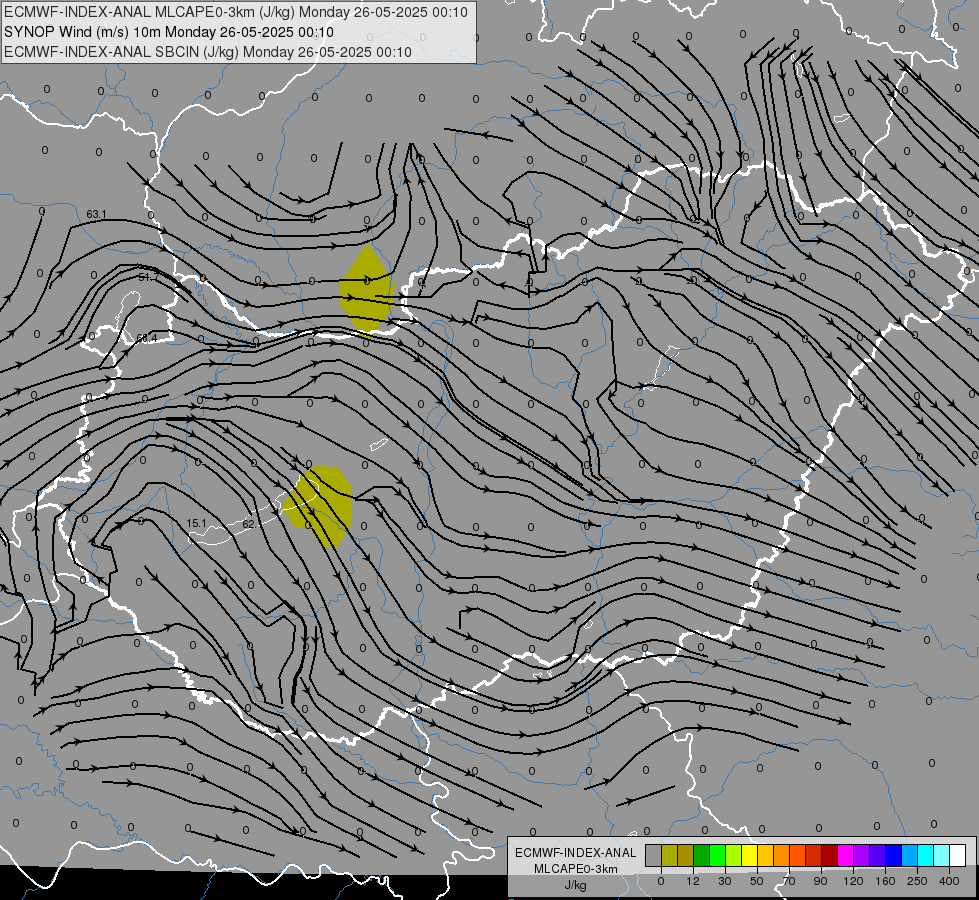Screen dimensions: 979x900
Task: Select the yellow-green legend swatch
Action: (734, 855)
